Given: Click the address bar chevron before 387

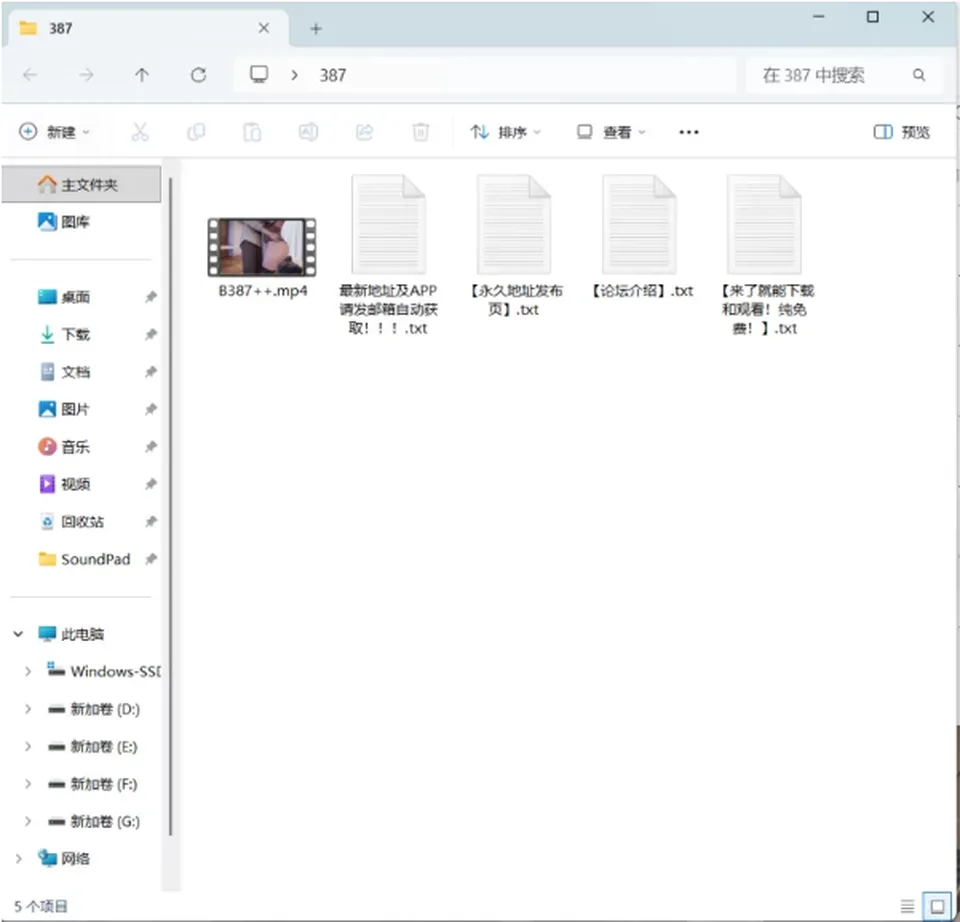Looking at the screenshot, I should tap(294, 75).
